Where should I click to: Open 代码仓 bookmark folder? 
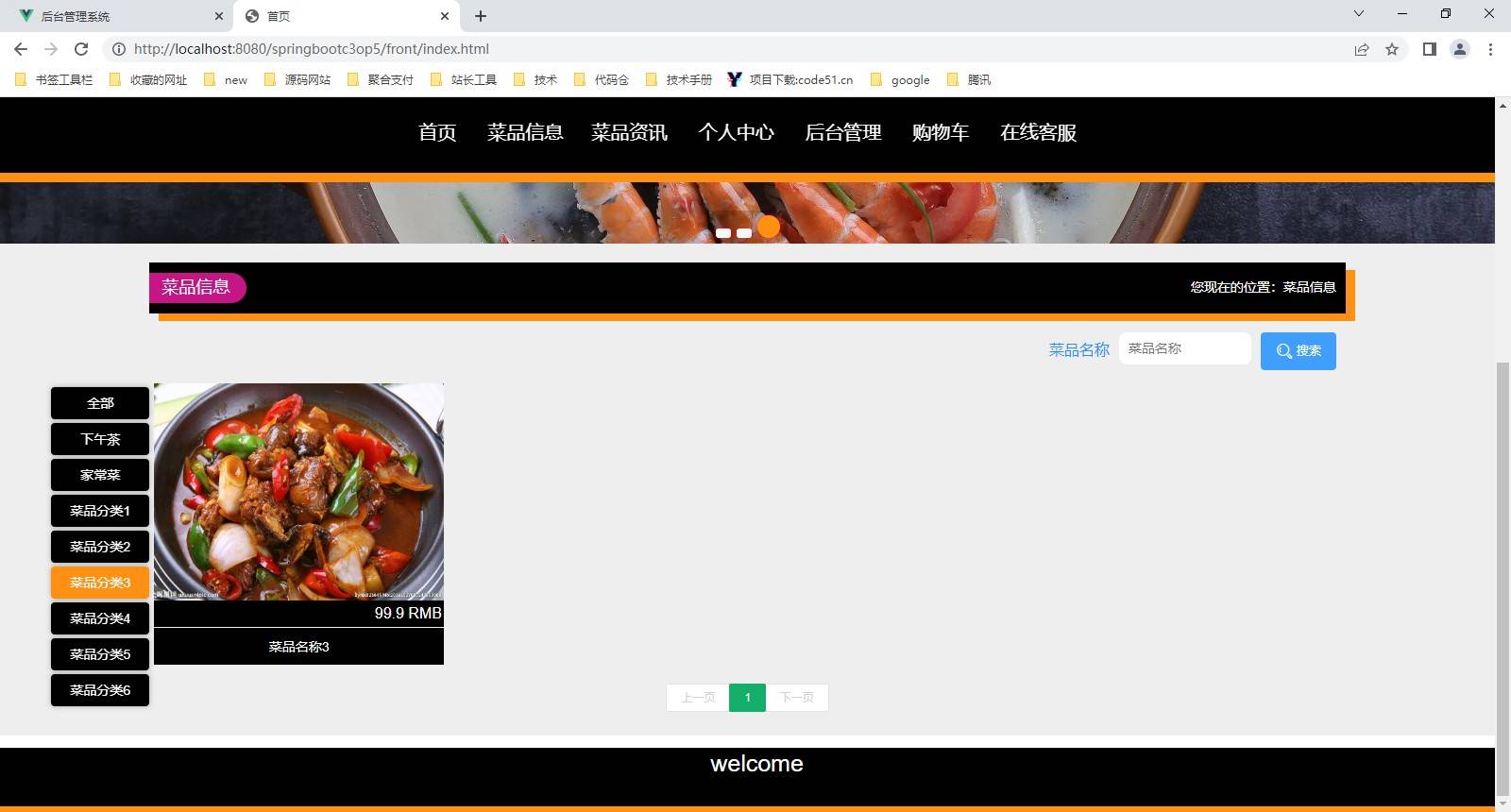(x=602, y=80)
